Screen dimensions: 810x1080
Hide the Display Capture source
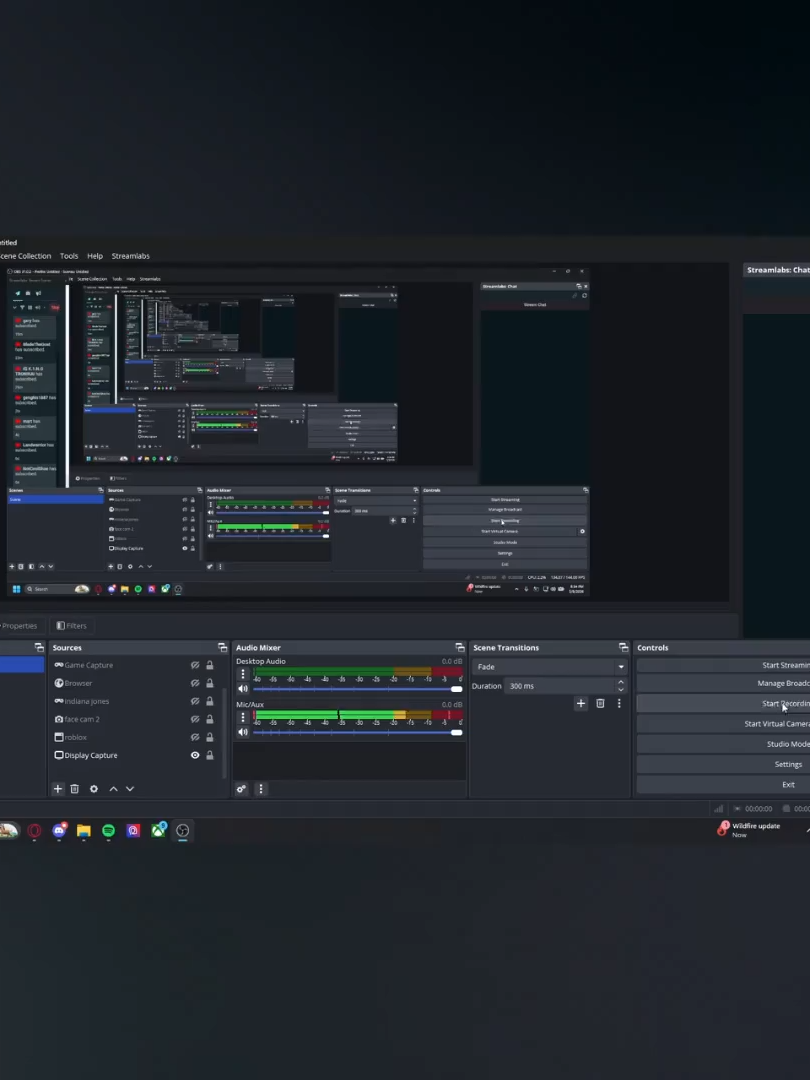point(195,755)
